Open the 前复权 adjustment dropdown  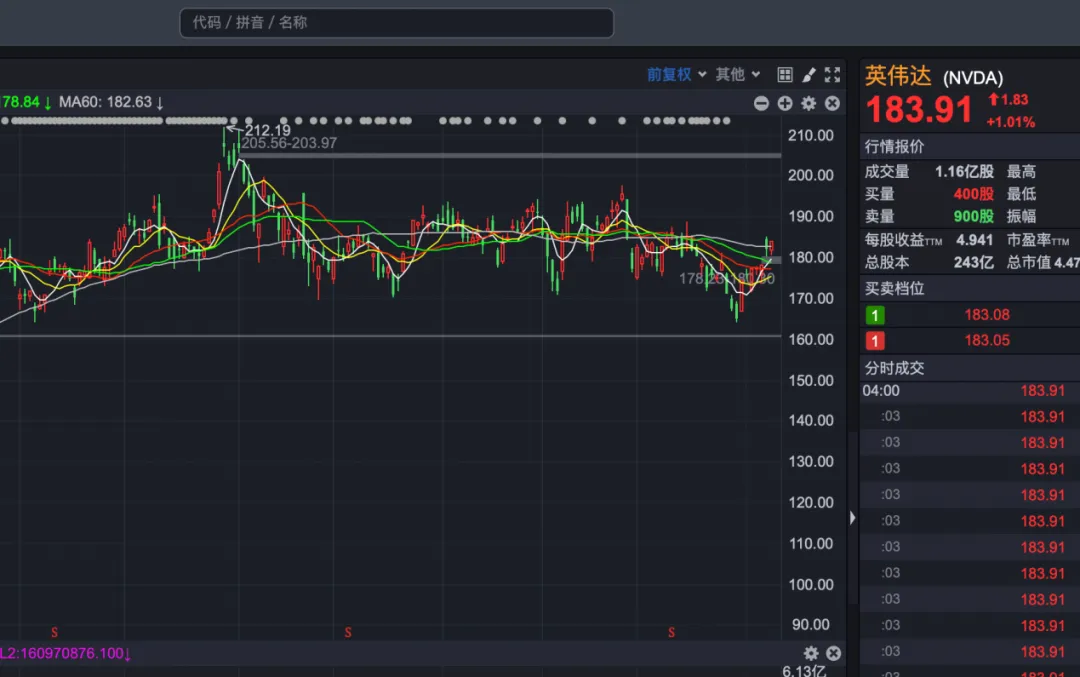pos(676,74)
